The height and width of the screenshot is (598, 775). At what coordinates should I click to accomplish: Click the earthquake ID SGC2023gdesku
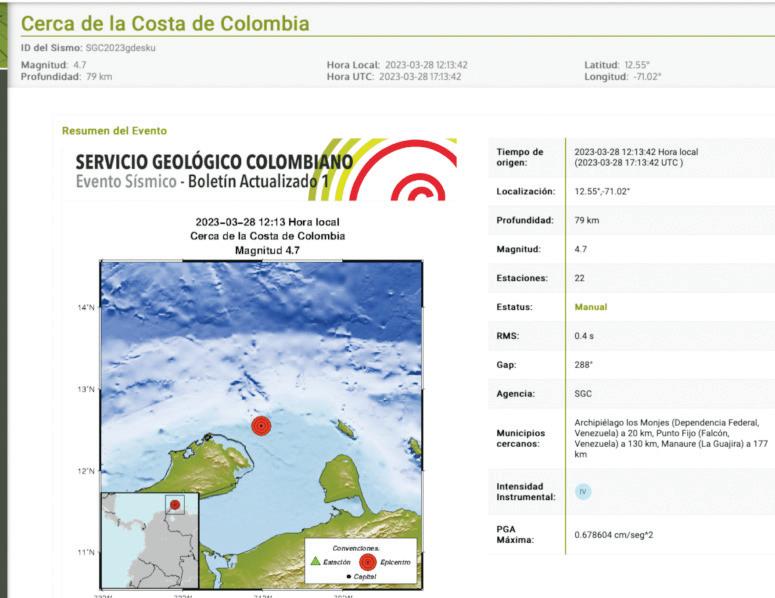121,48
